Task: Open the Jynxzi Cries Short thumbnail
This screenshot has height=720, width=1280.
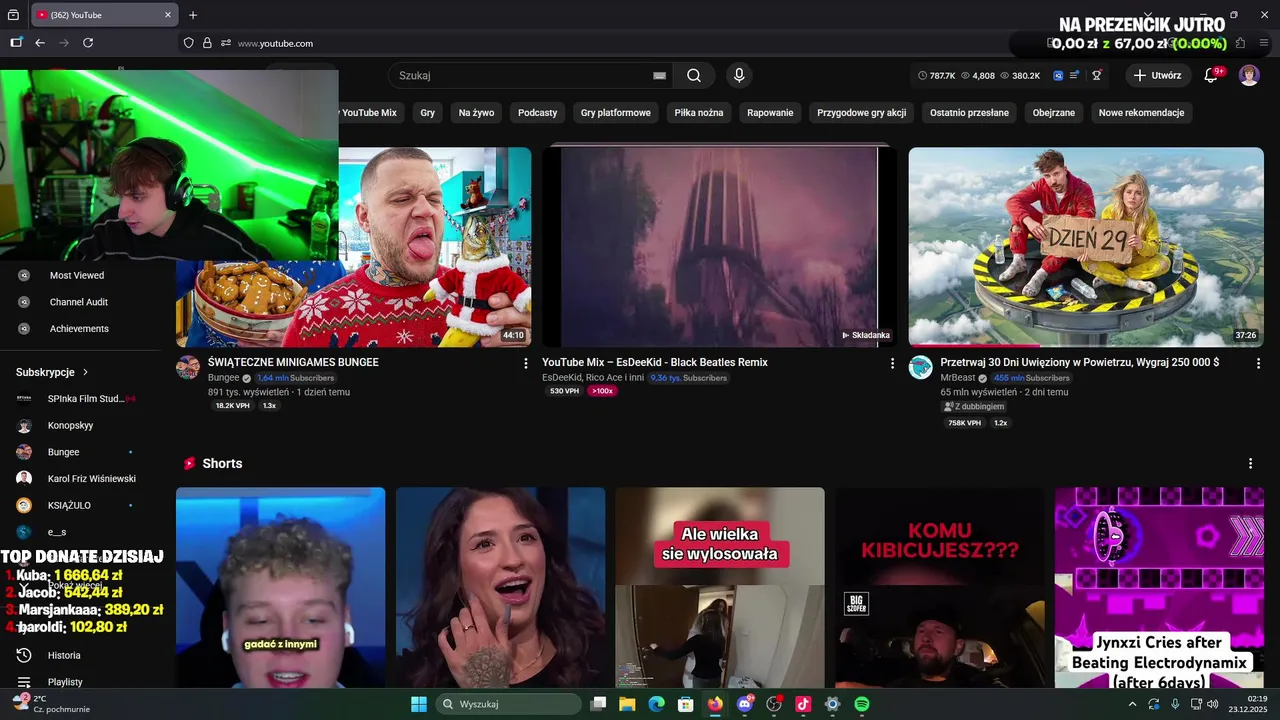Action: [1159, 588]
